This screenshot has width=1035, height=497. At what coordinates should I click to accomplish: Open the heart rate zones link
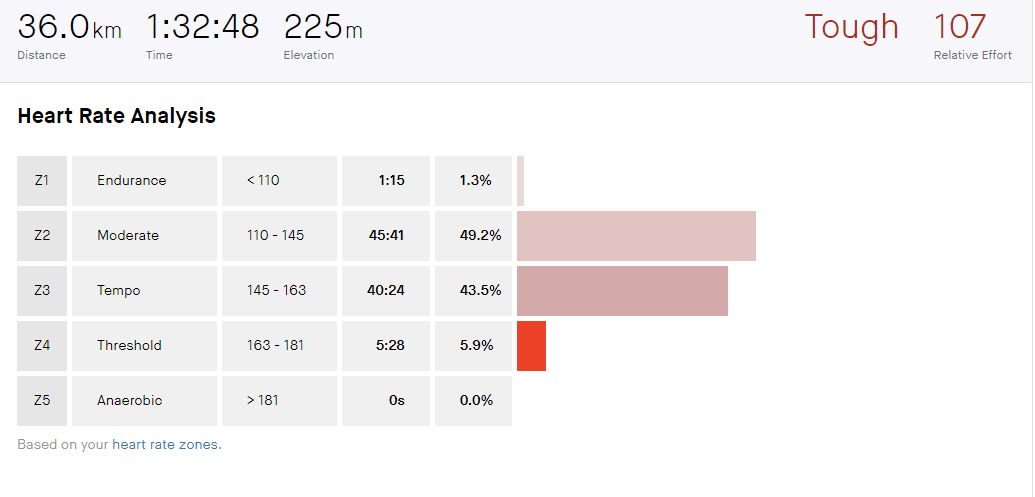pos(166,445)
